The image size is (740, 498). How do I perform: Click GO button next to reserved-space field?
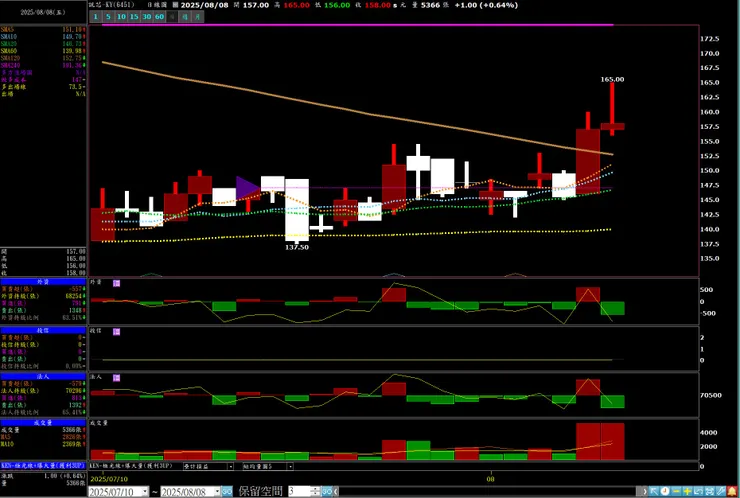tap(327, 491)
